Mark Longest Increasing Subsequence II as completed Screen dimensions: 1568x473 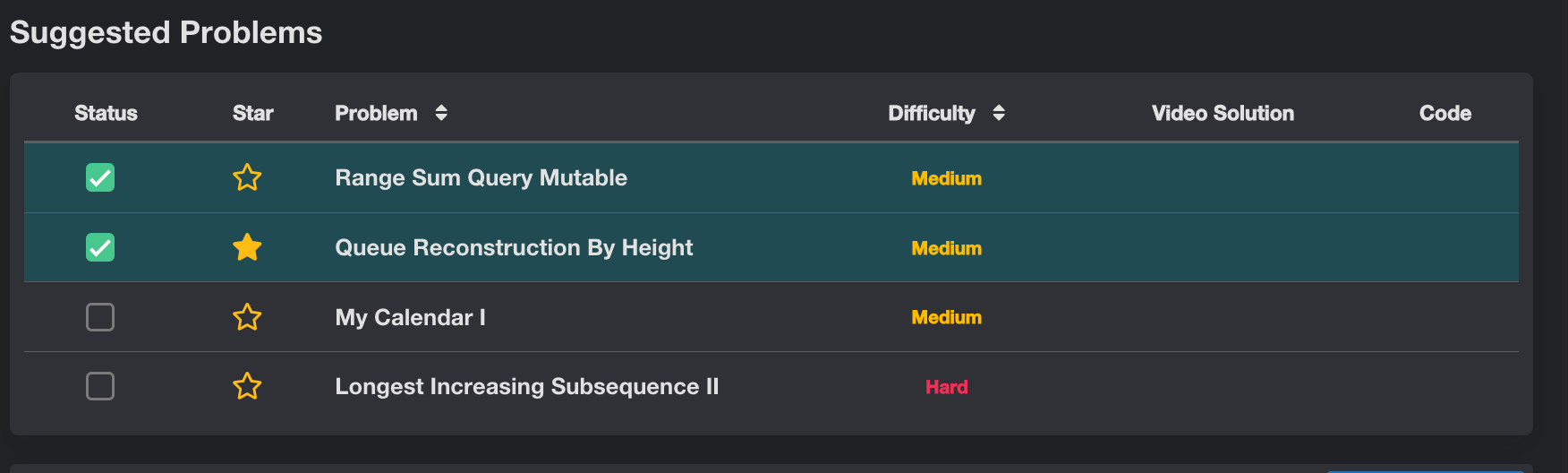click(x=100, y=386)
